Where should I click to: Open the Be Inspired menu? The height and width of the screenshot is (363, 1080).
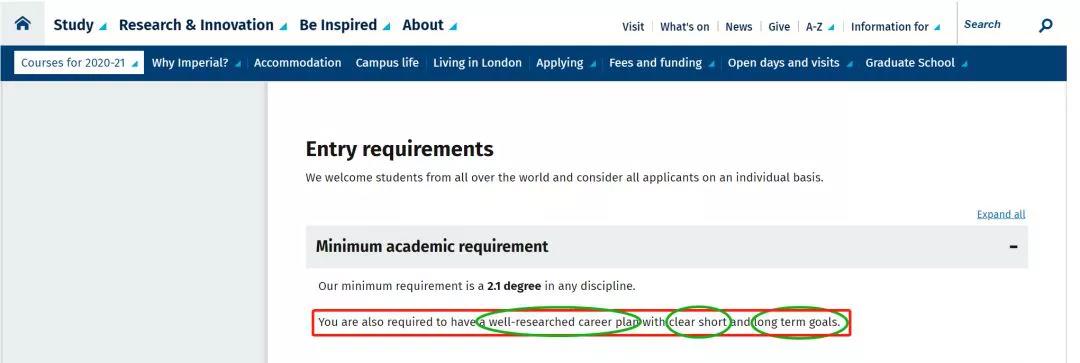[344, 25]
